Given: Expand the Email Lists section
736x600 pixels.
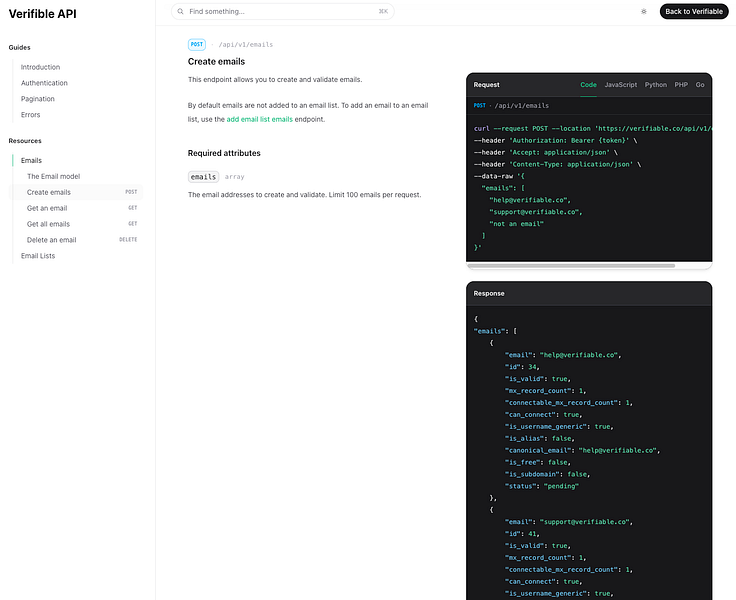Looking at the screenshot, I should (38, 256).
